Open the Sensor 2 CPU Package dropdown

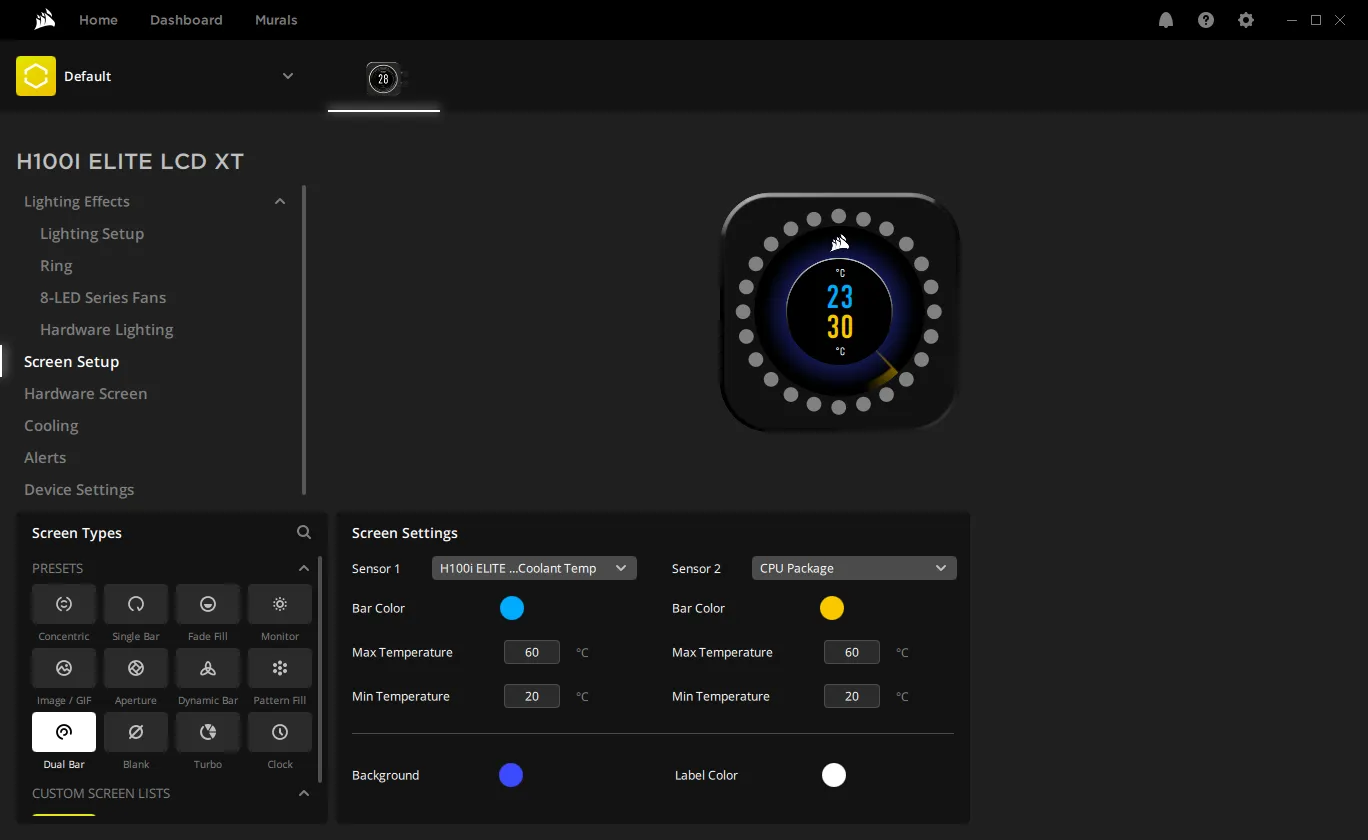pos(854,568)
